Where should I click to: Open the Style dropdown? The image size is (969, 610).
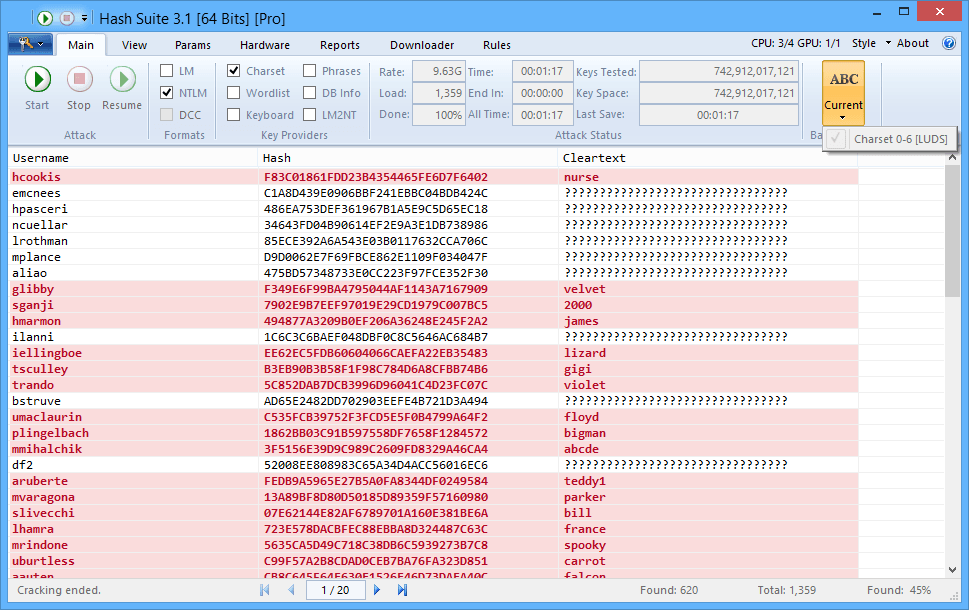pyautogui.click(x=871, y=43)
